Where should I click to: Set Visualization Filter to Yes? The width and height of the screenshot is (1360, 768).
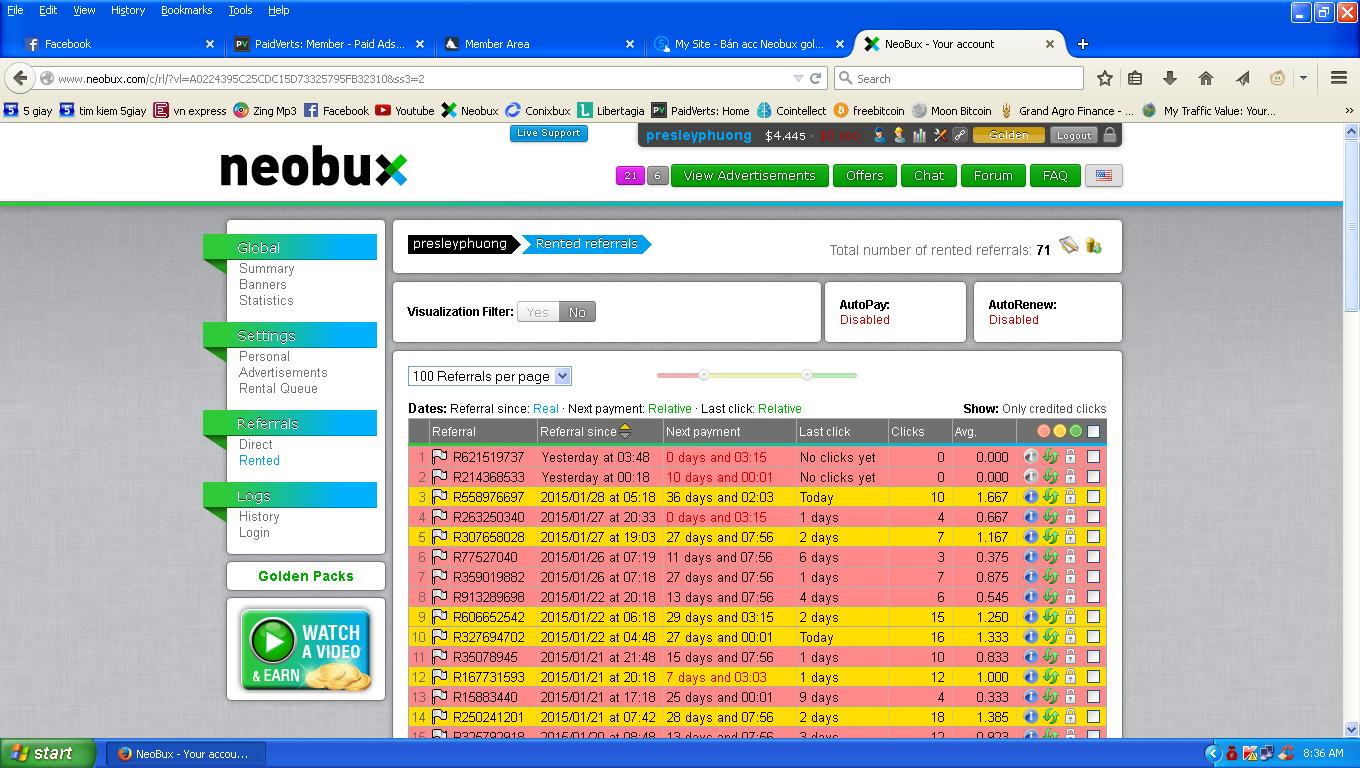coord(538,312)
